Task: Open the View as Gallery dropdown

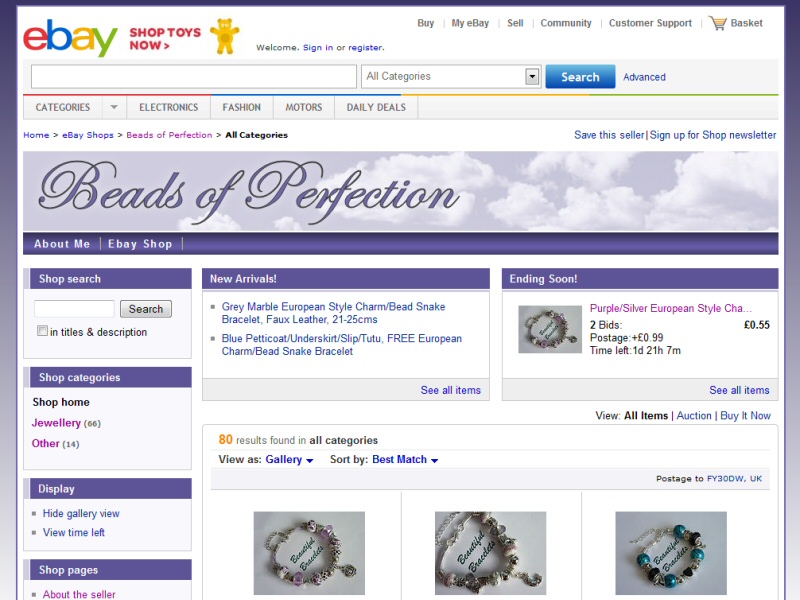Action: click(x=289, y=460)
